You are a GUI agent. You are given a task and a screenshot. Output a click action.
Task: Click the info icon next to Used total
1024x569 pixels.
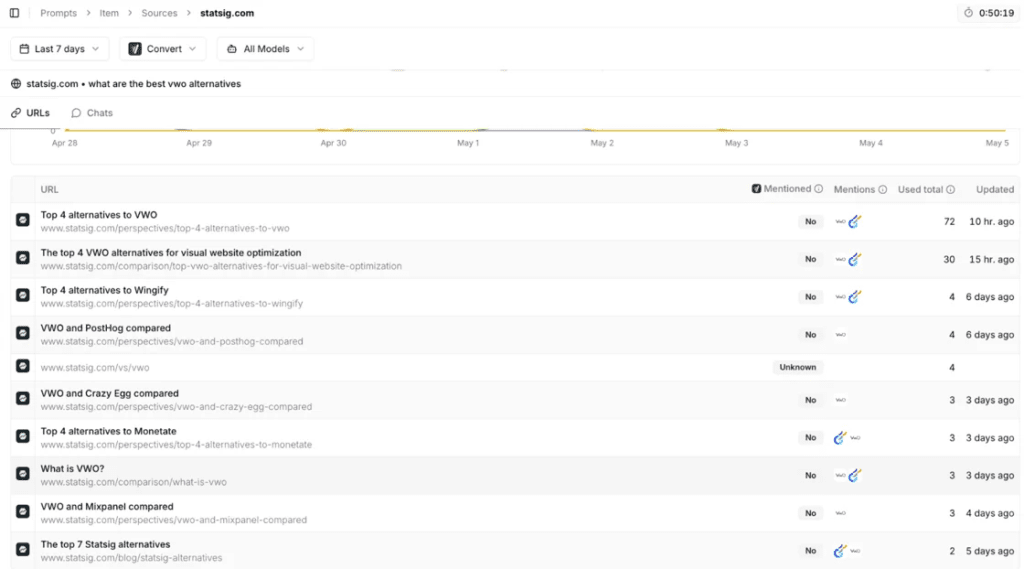[950, 189]
